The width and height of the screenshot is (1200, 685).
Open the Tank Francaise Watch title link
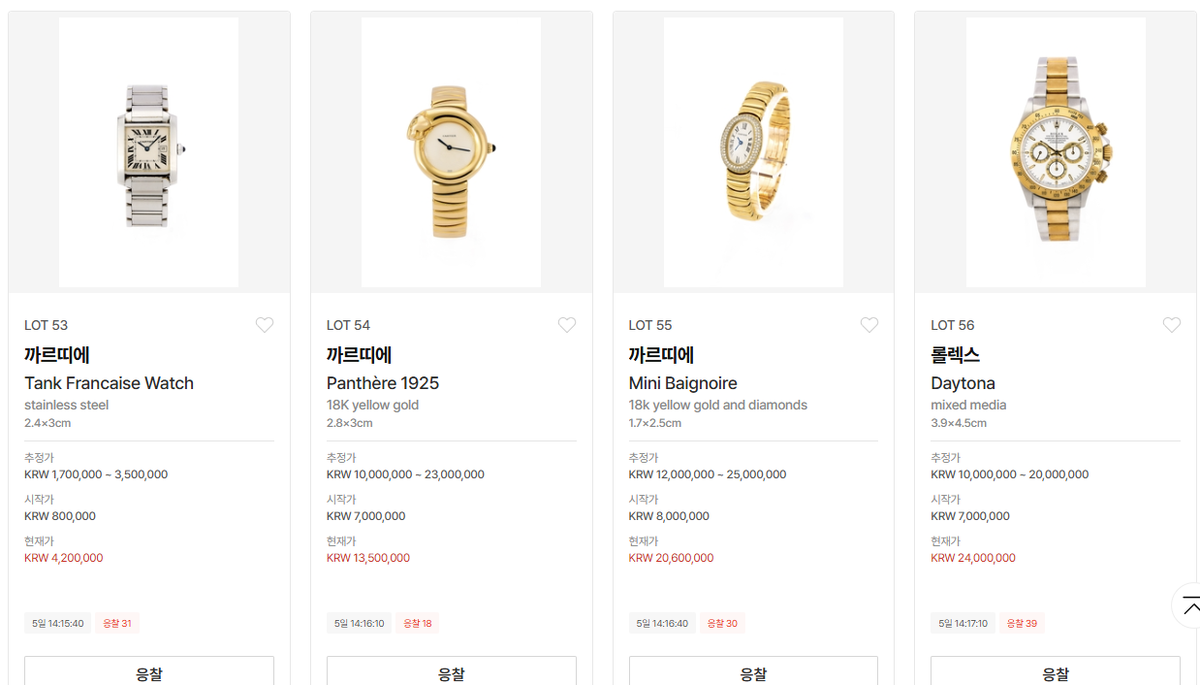[x=109, y=383]
